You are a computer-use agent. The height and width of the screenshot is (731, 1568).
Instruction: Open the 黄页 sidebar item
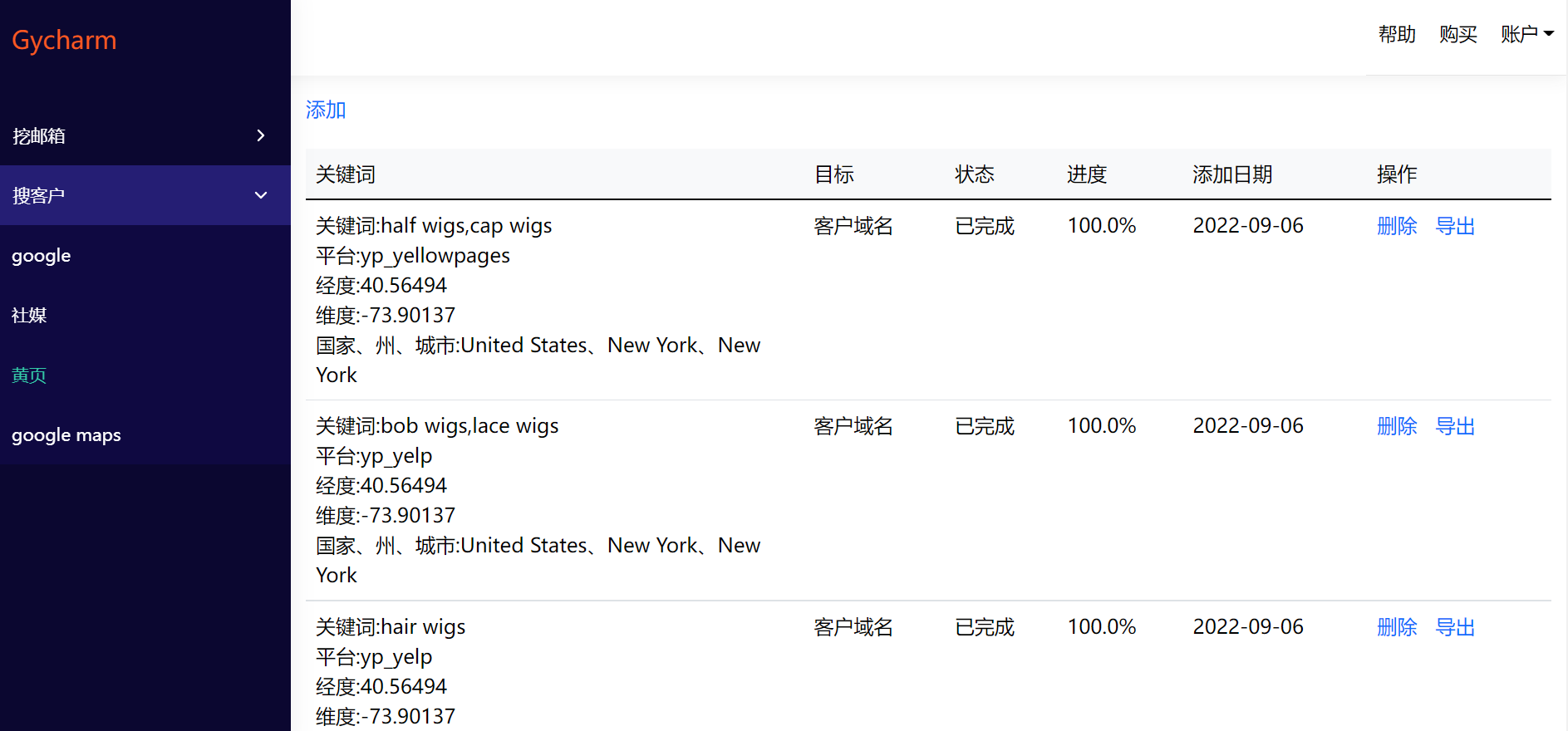29,375
